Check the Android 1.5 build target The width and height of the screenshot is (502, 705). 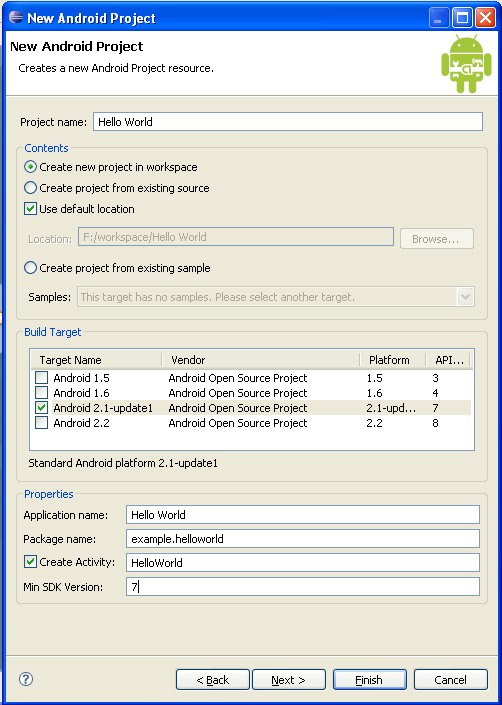(41, 378)
